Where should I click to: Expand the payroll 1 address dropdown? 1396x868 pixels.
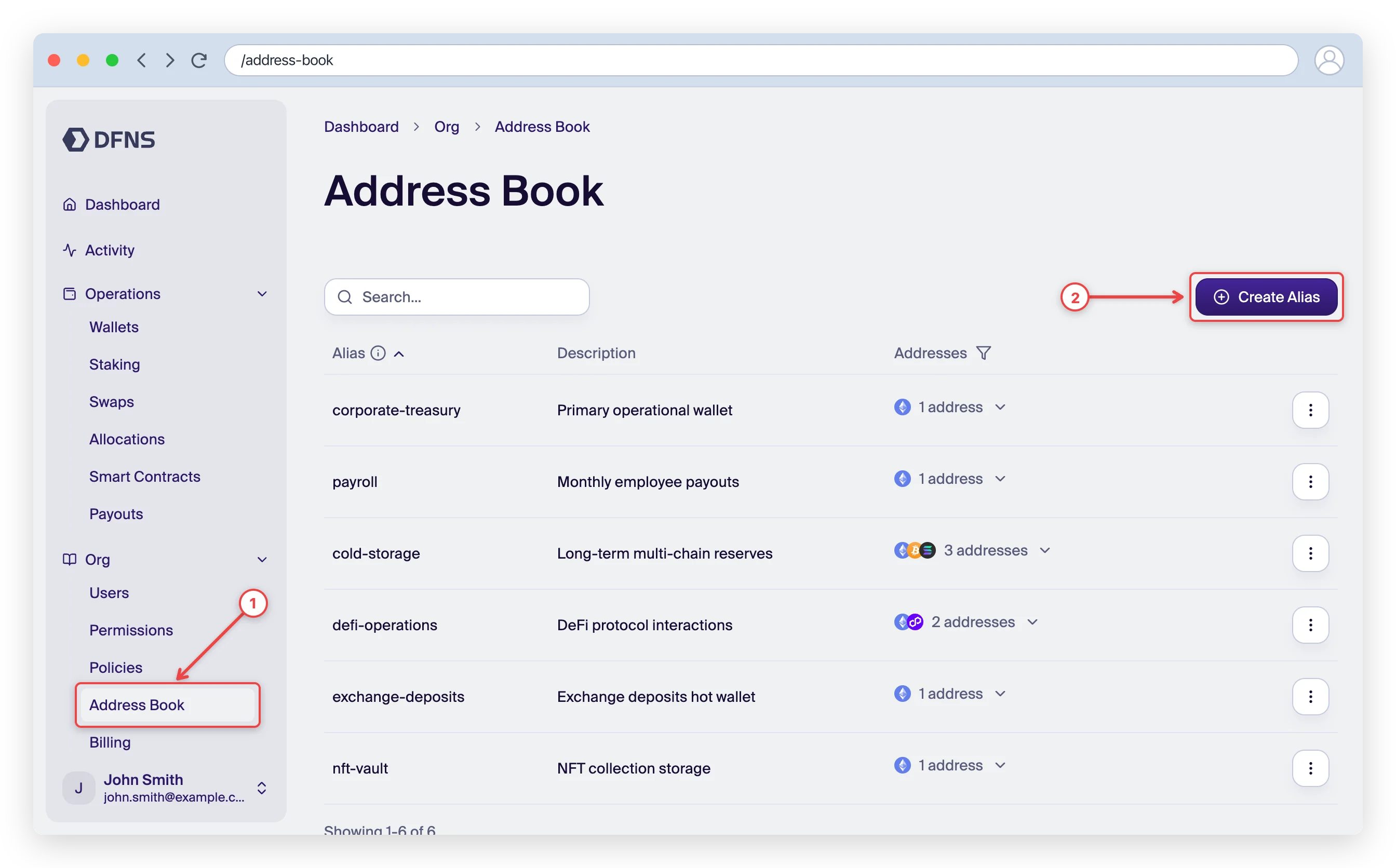[x=1000, y=479]
